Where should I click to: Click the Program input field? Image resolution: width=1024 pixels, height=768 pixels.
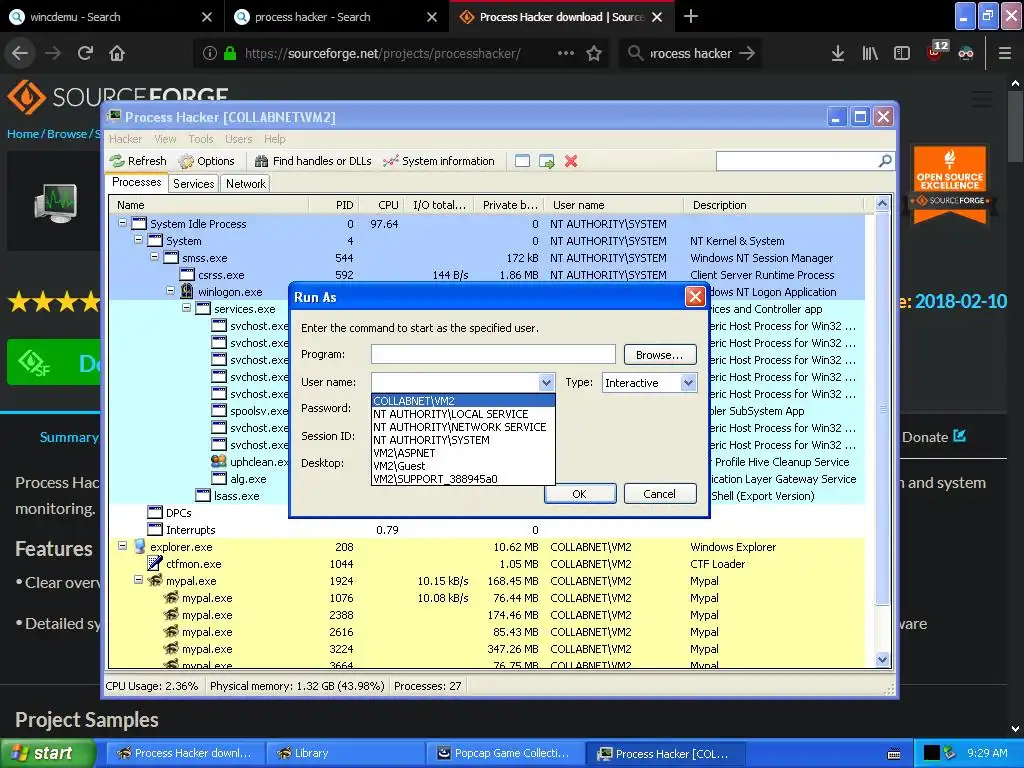click(493, 354)
